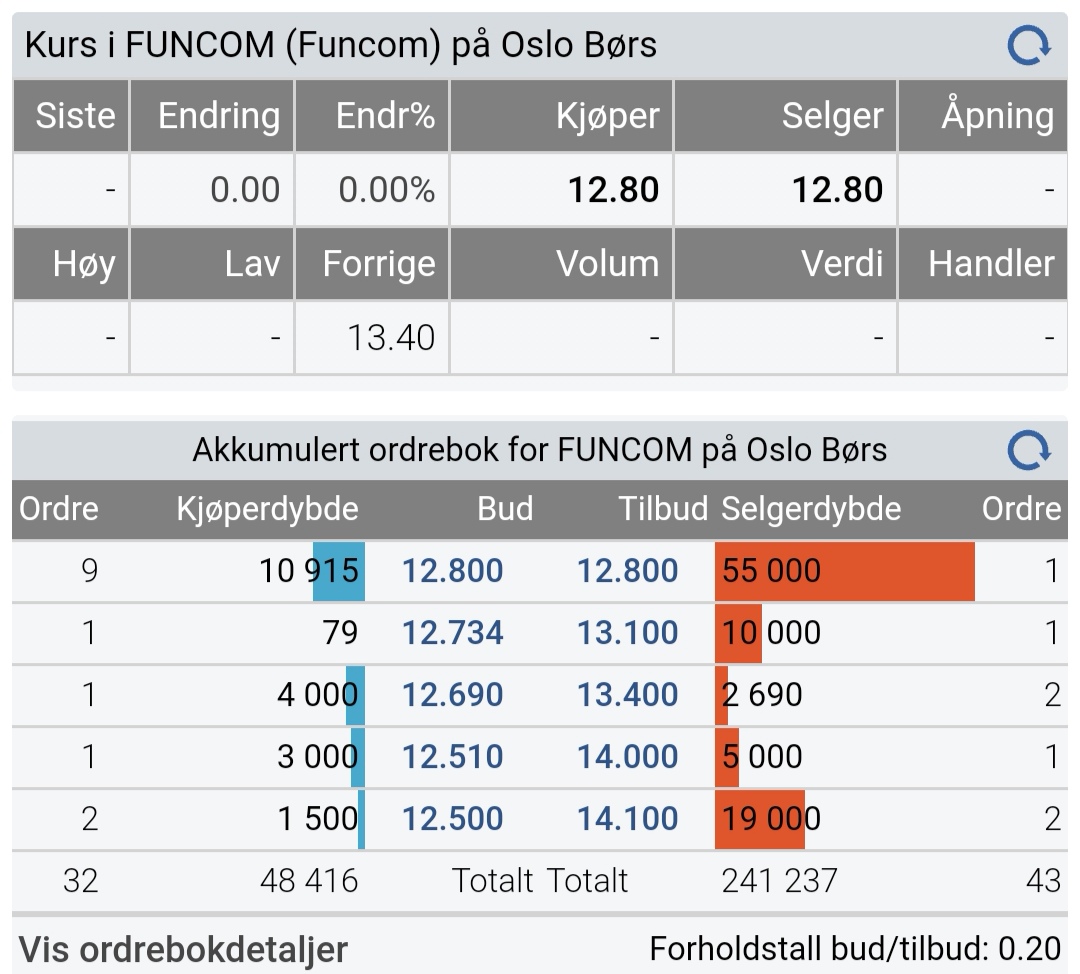Click the bid price 12.690
Viewport: 1080px width, 974px height.
453,694
